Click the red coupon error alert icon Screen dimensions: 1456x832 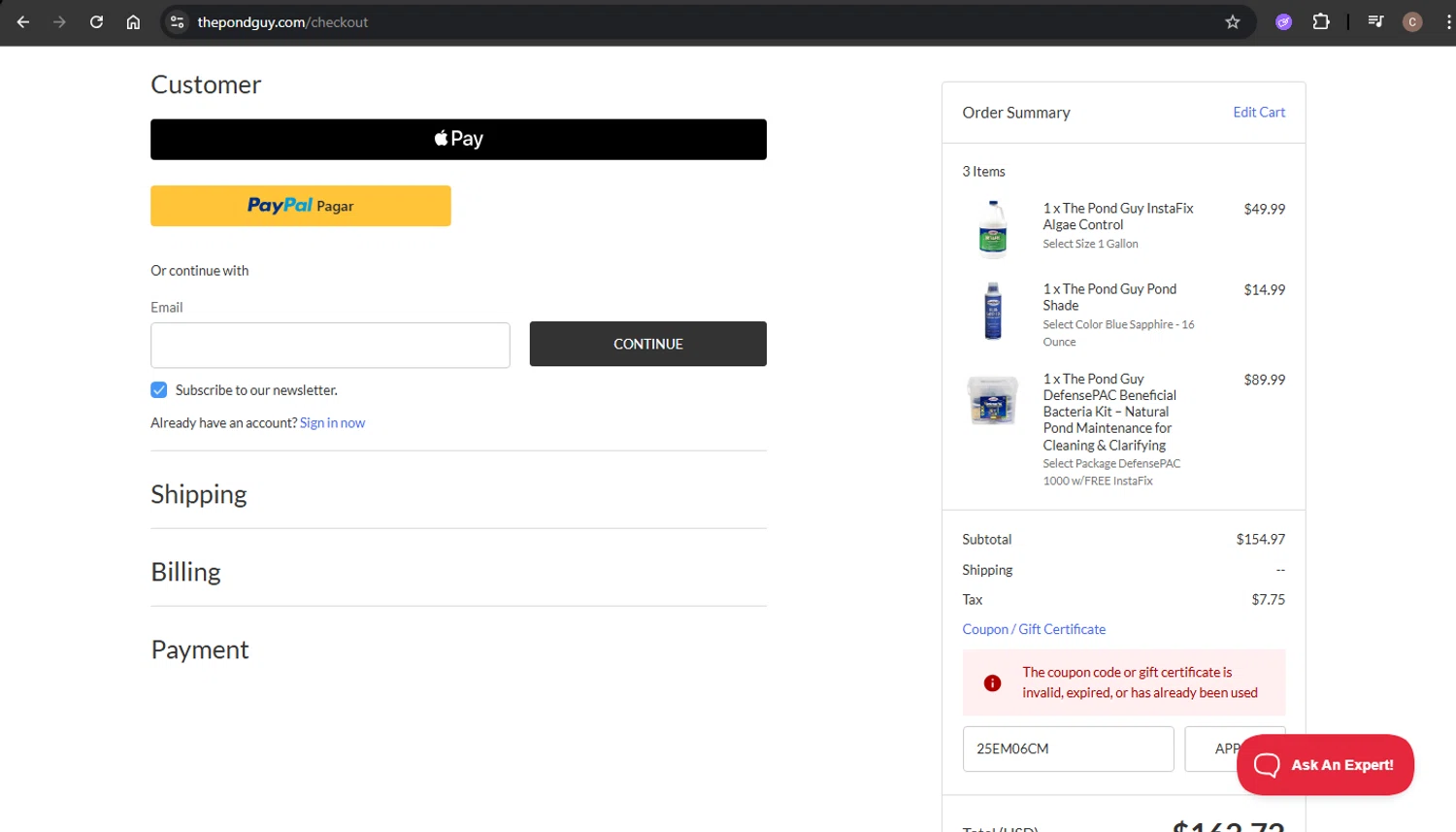click(x=992, y=683)
